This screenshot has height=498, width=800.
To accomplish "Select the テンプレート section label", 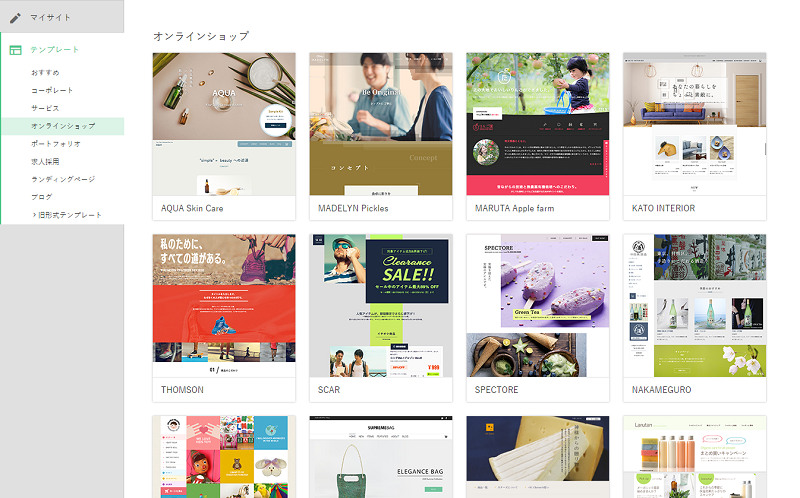I will [x=54, y=49].
